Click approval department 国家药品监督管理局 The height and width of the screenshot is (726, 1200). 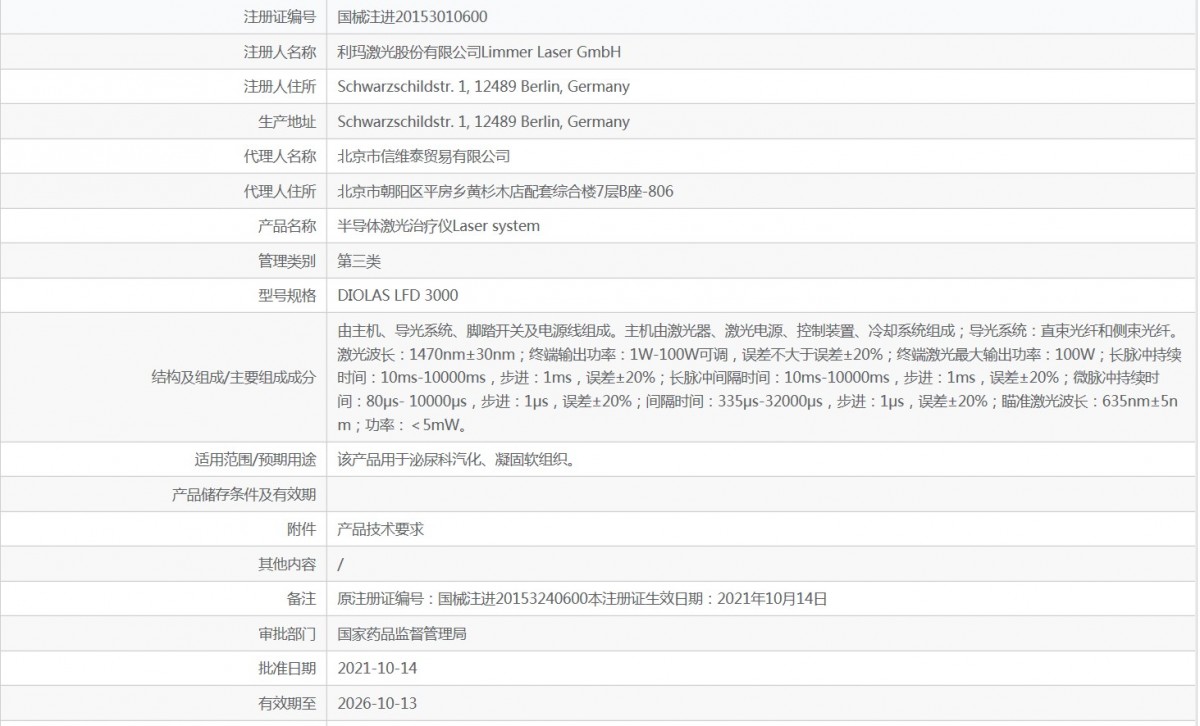pyautogui.click(x=402, y=634)
